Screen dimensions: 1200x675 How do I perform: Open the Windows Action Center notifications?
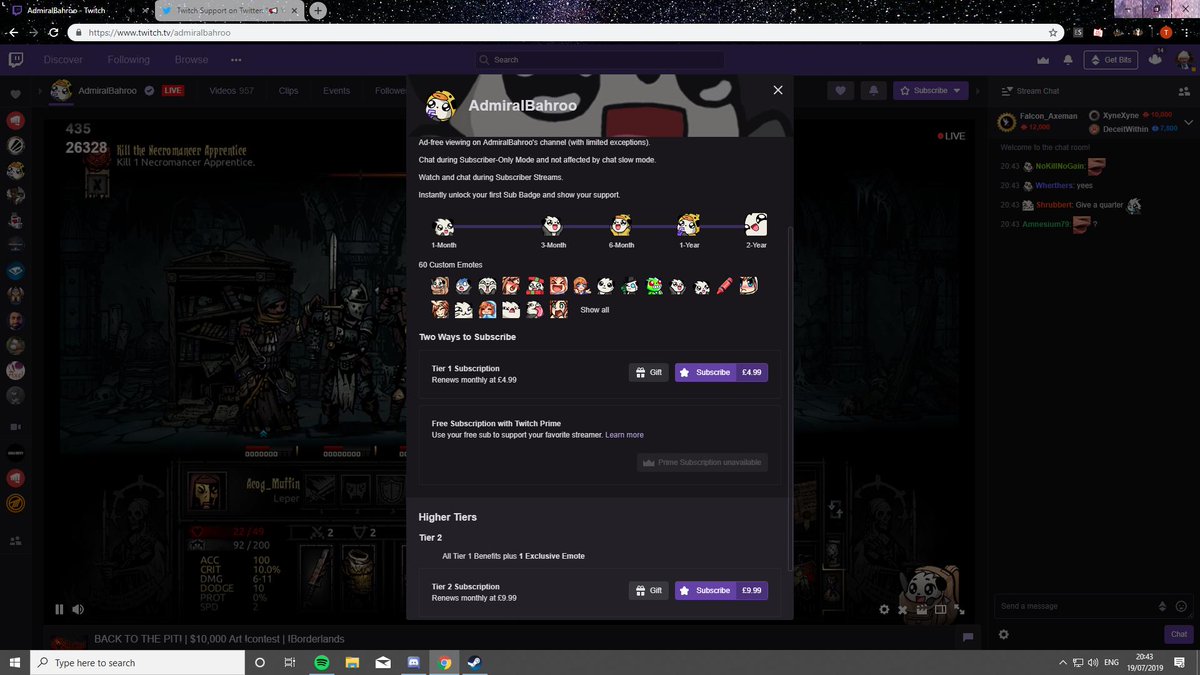1180,662
